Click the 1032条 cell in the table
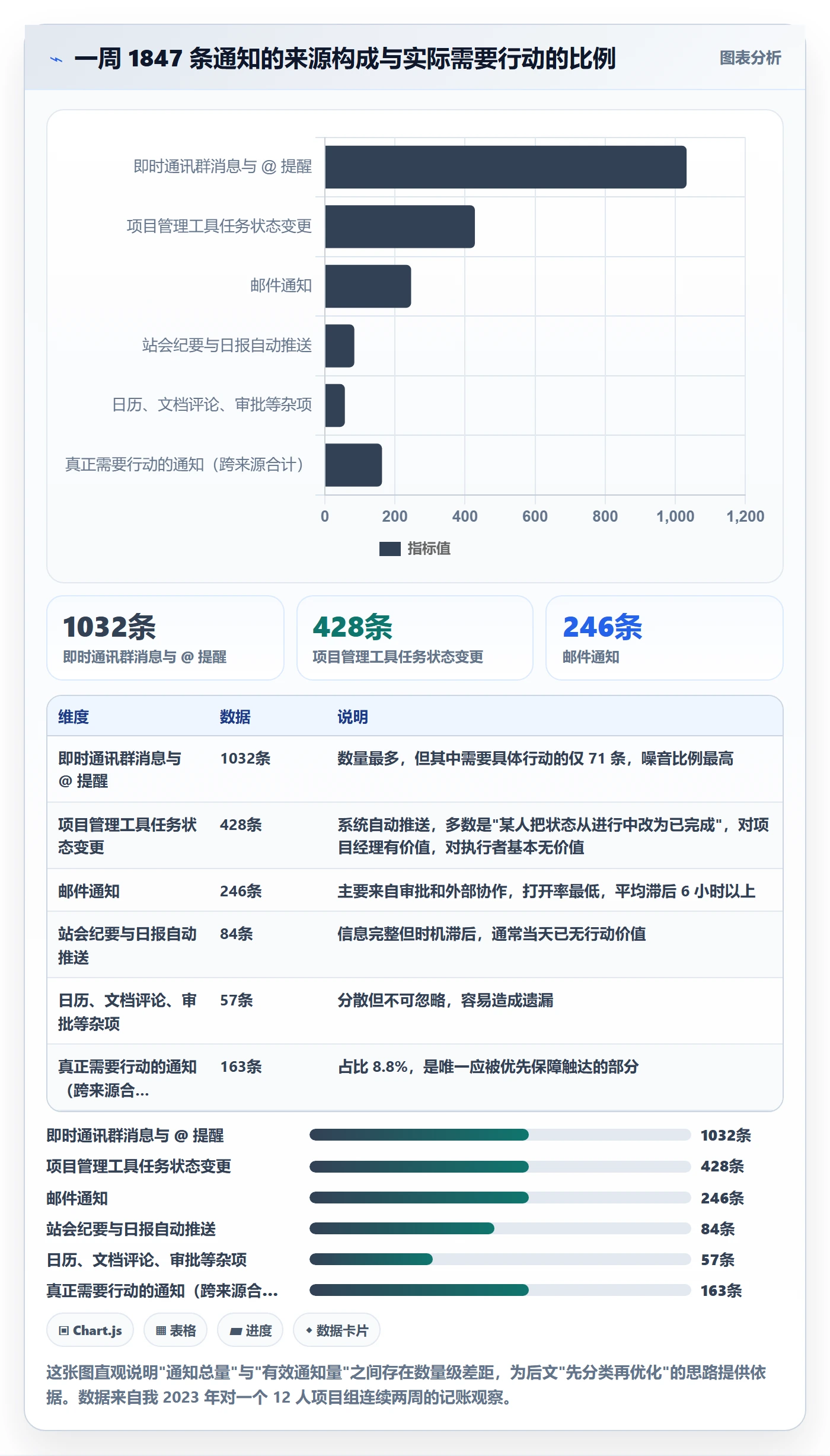Viewport: 830px width, 1456px height. (245, 758)
